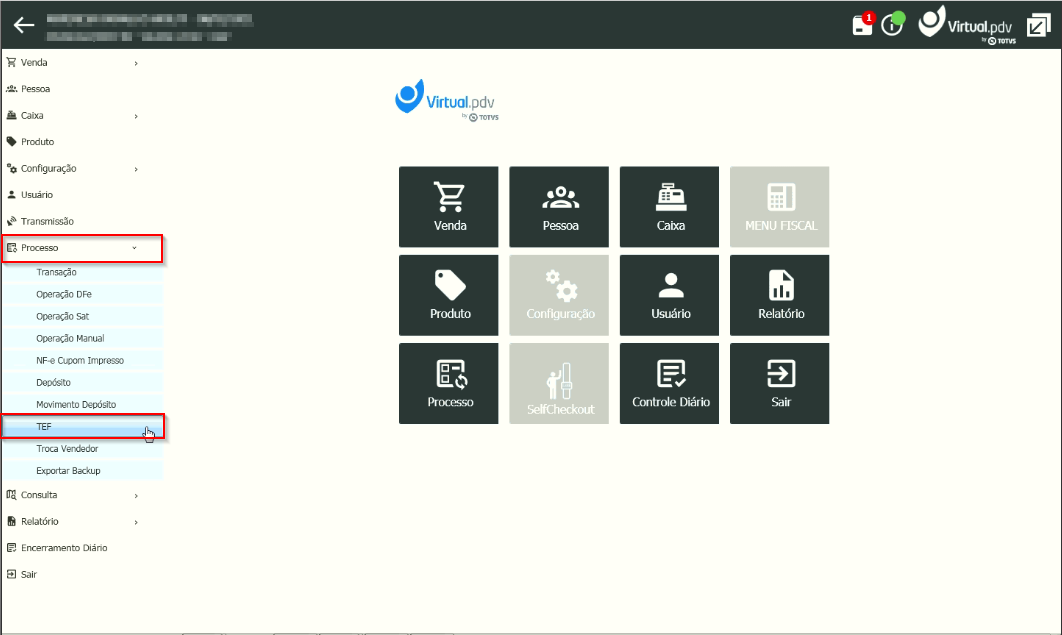Viewport: 1062px width, 635px height.
Task: Click the exit icon beside Sair in sidebar
Action: pos(12,574)
